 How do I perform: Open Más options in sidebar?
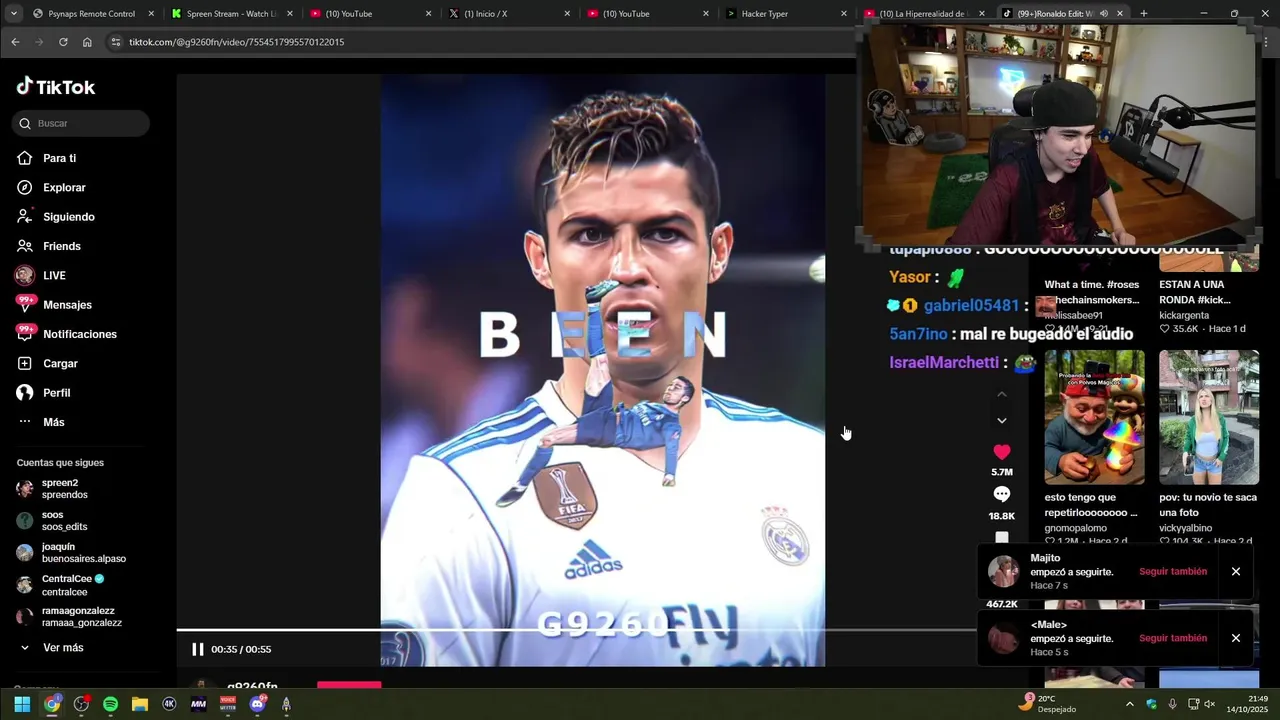click(x=53, y=422)
